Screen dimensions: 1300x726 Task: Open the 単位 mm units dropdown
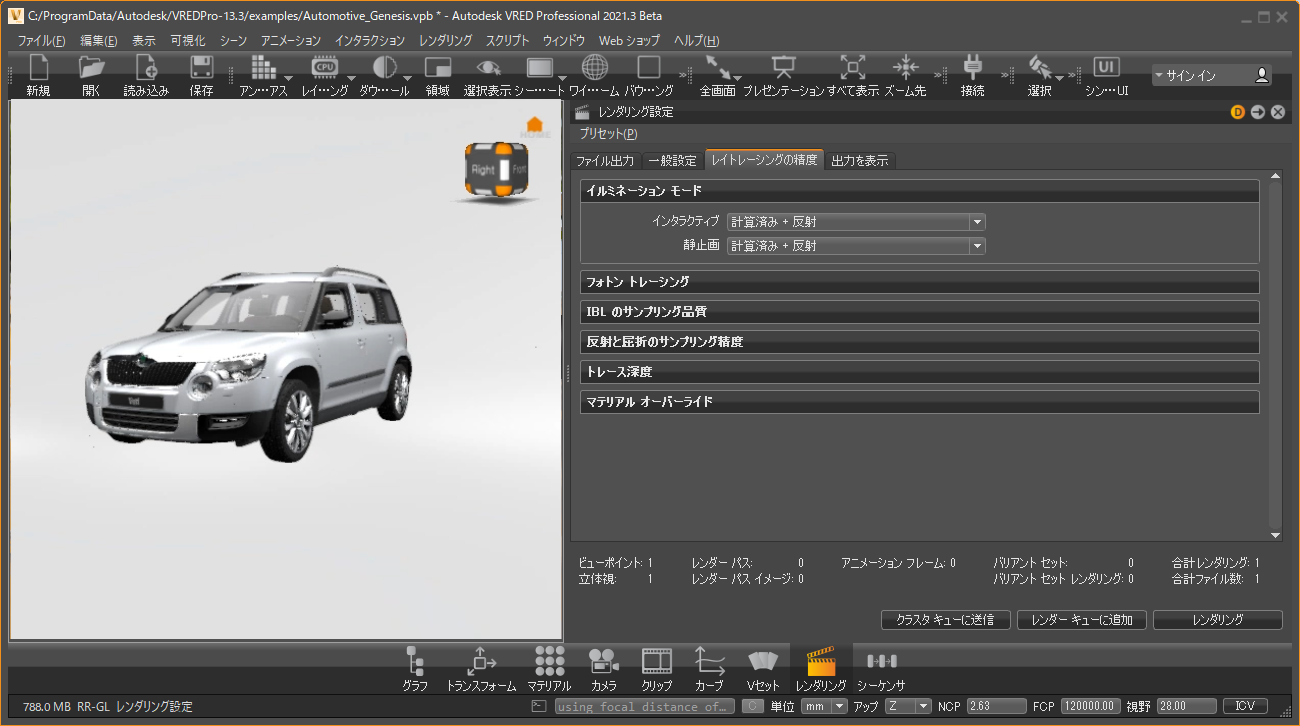(x=823, y=706)
